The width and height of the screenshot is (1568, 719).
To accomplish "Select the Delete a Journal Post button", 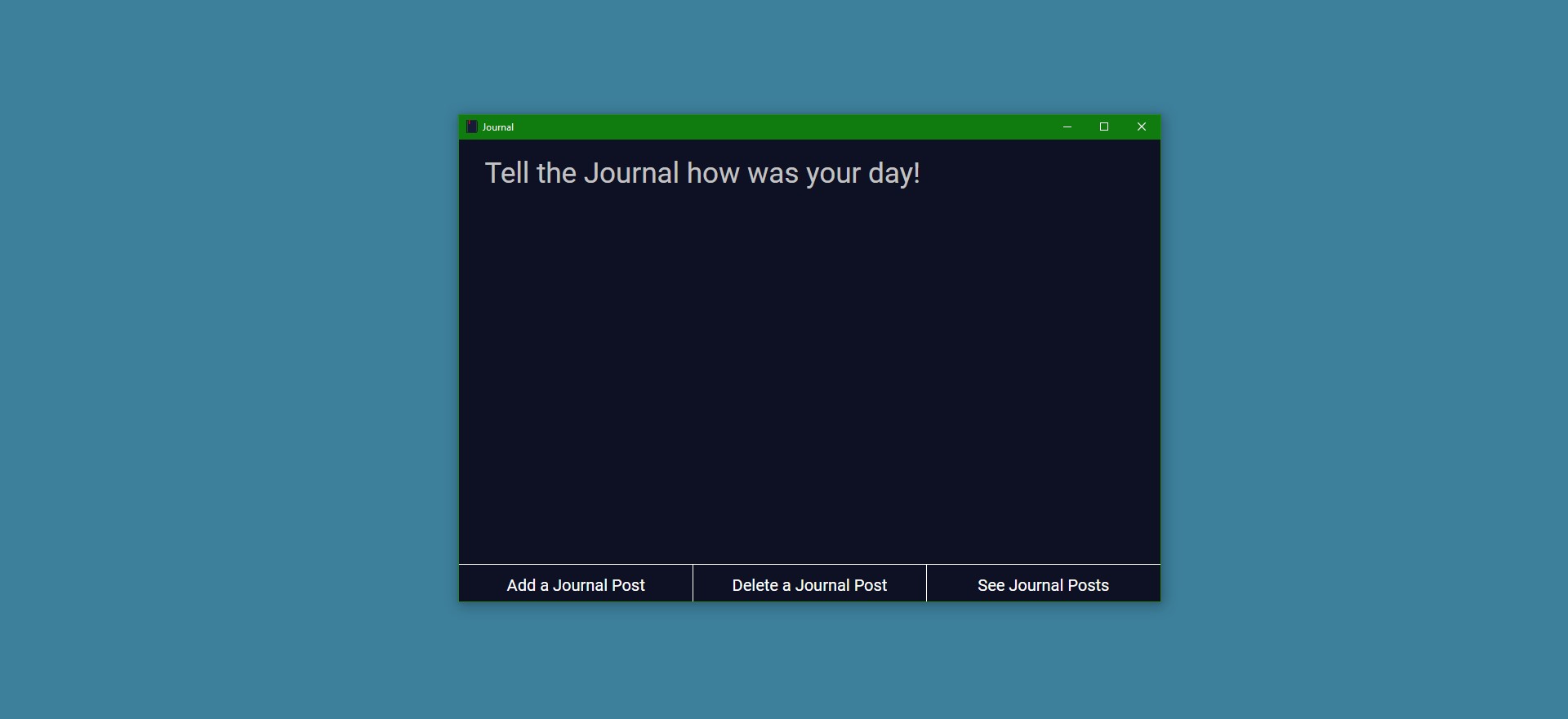I will point(809,584).
